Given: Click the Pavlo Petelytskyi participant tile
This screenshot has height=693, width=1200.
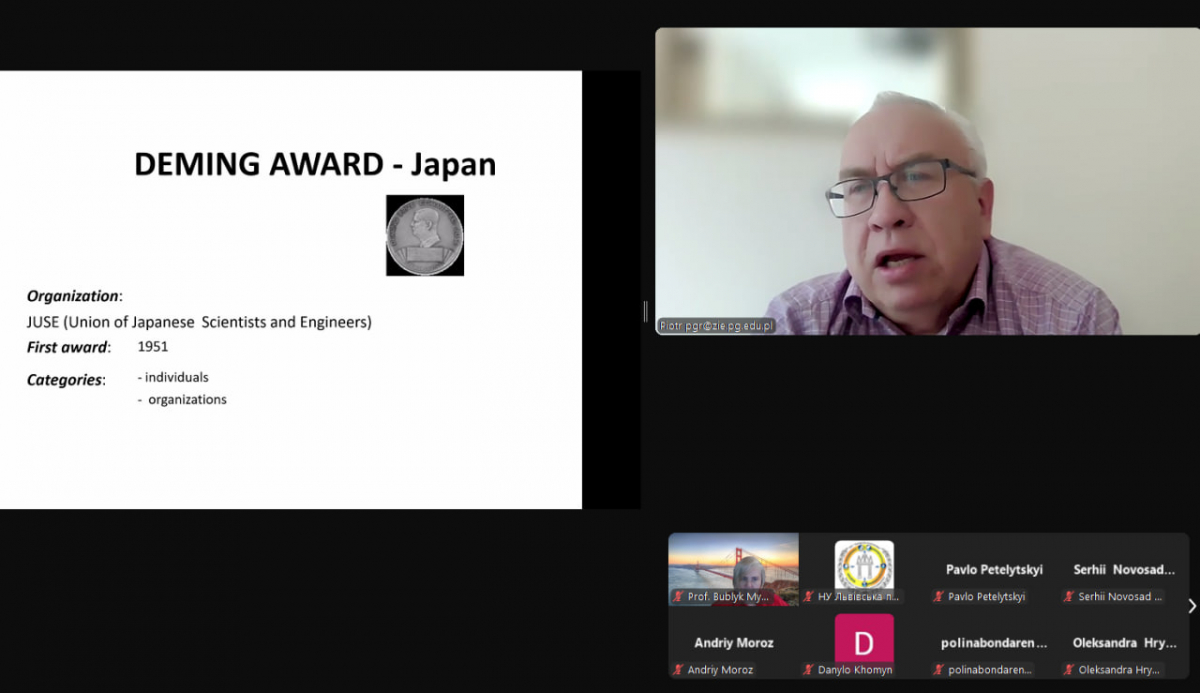Looking at the screenshot, I should tap(994, 570).
